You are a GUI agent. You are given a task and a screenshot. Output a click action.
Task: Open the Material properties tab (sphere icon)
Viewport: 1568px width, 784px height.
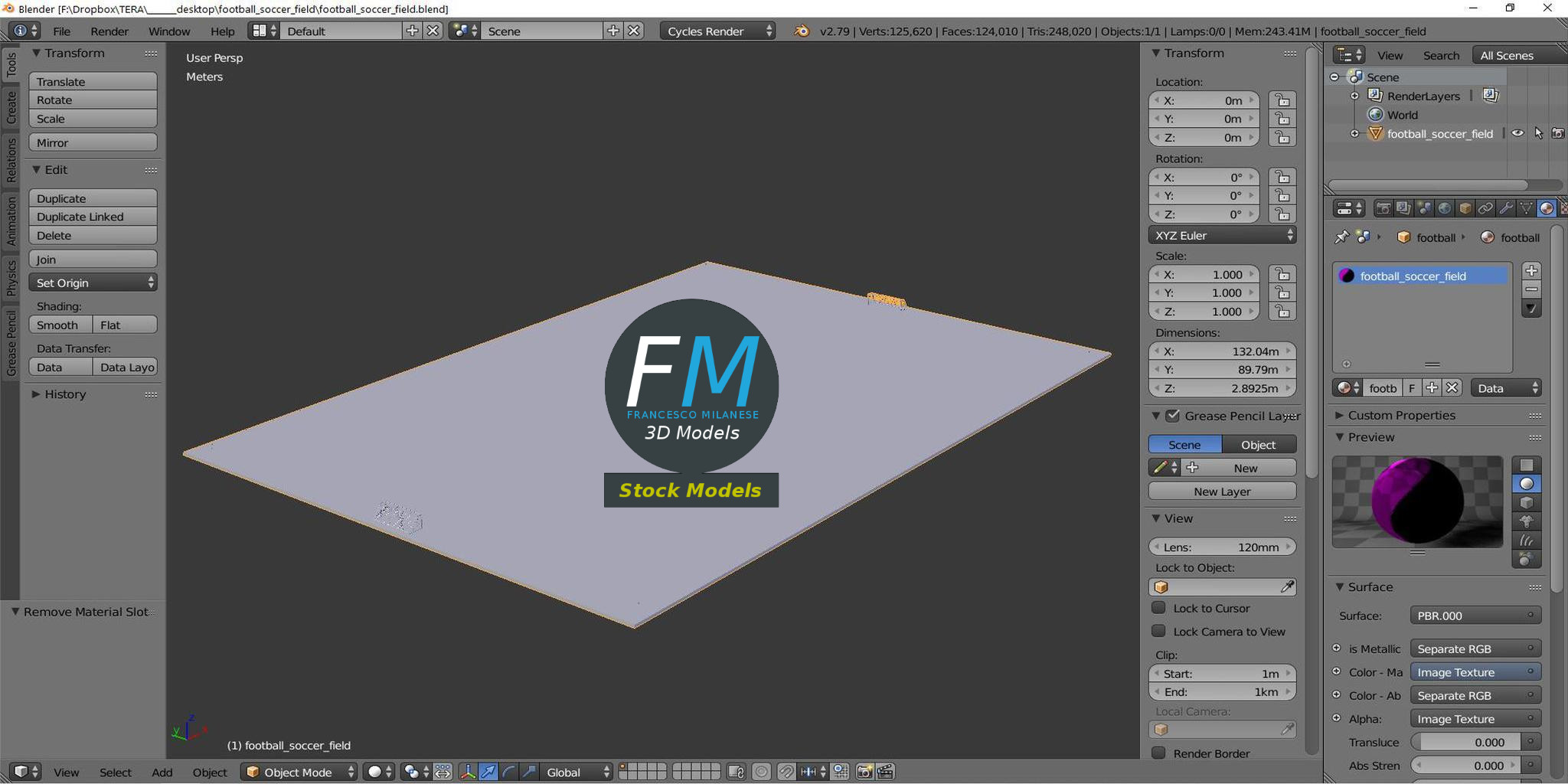click(1547, 208)
